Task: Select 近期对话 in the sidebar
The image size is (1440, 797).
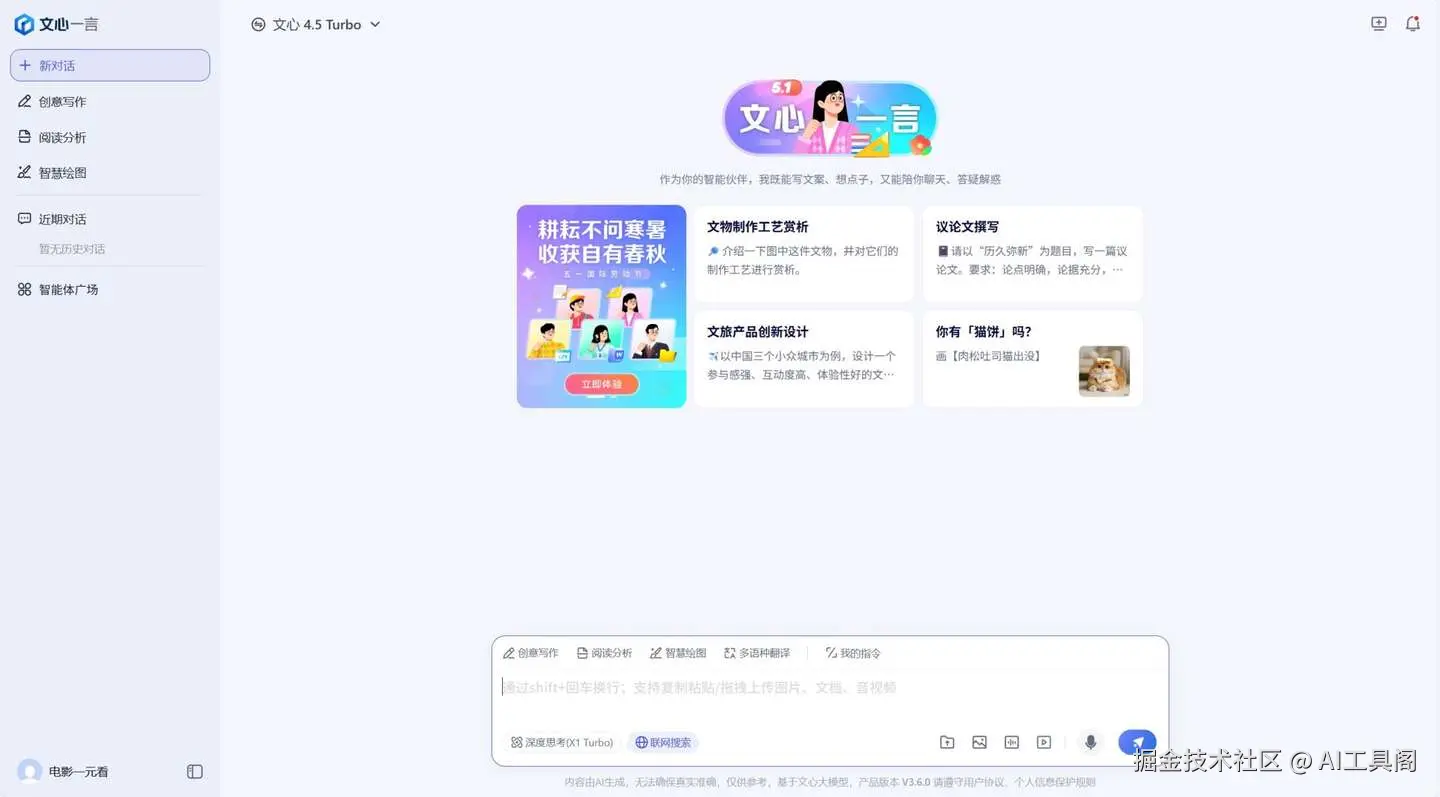Action: pos(52,219)
